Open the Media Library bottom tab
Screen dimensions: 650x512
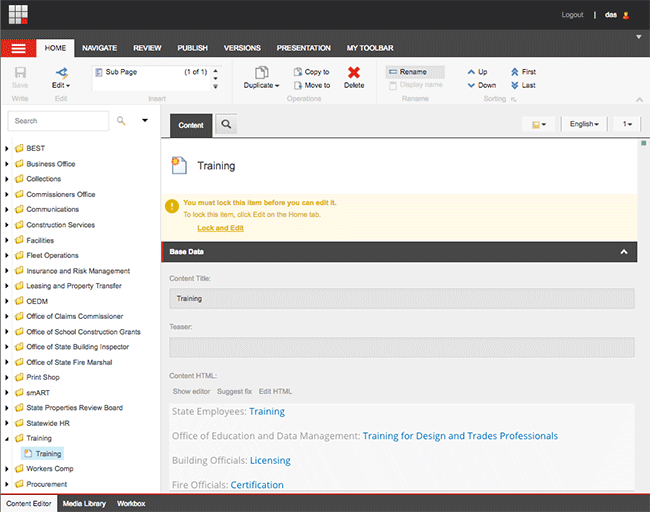tap(85, 503)
